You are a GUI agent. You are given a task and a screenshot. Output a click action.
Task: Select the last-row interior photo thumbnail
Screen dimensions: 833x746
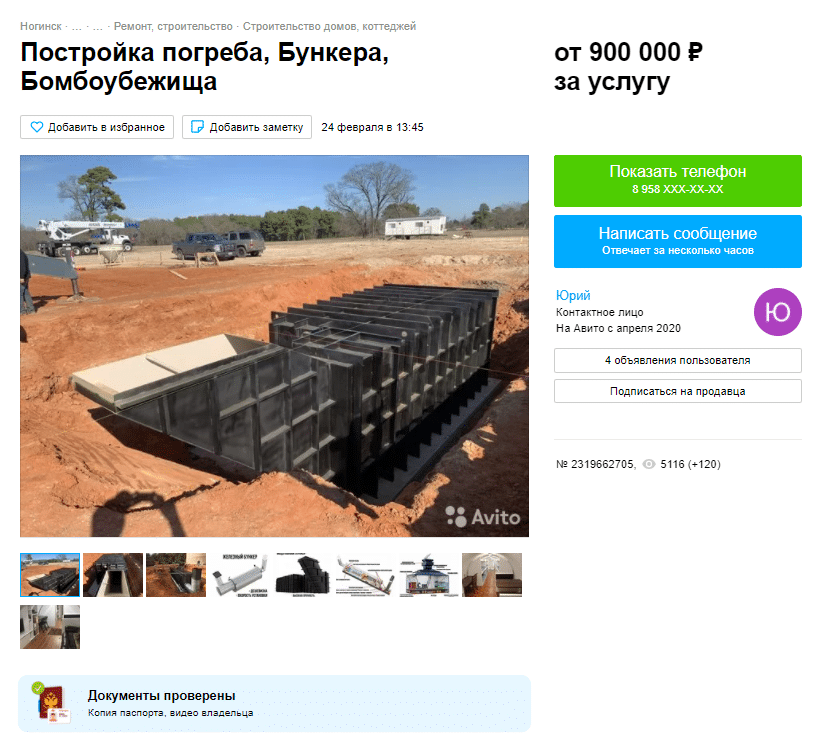click(50, 627)
